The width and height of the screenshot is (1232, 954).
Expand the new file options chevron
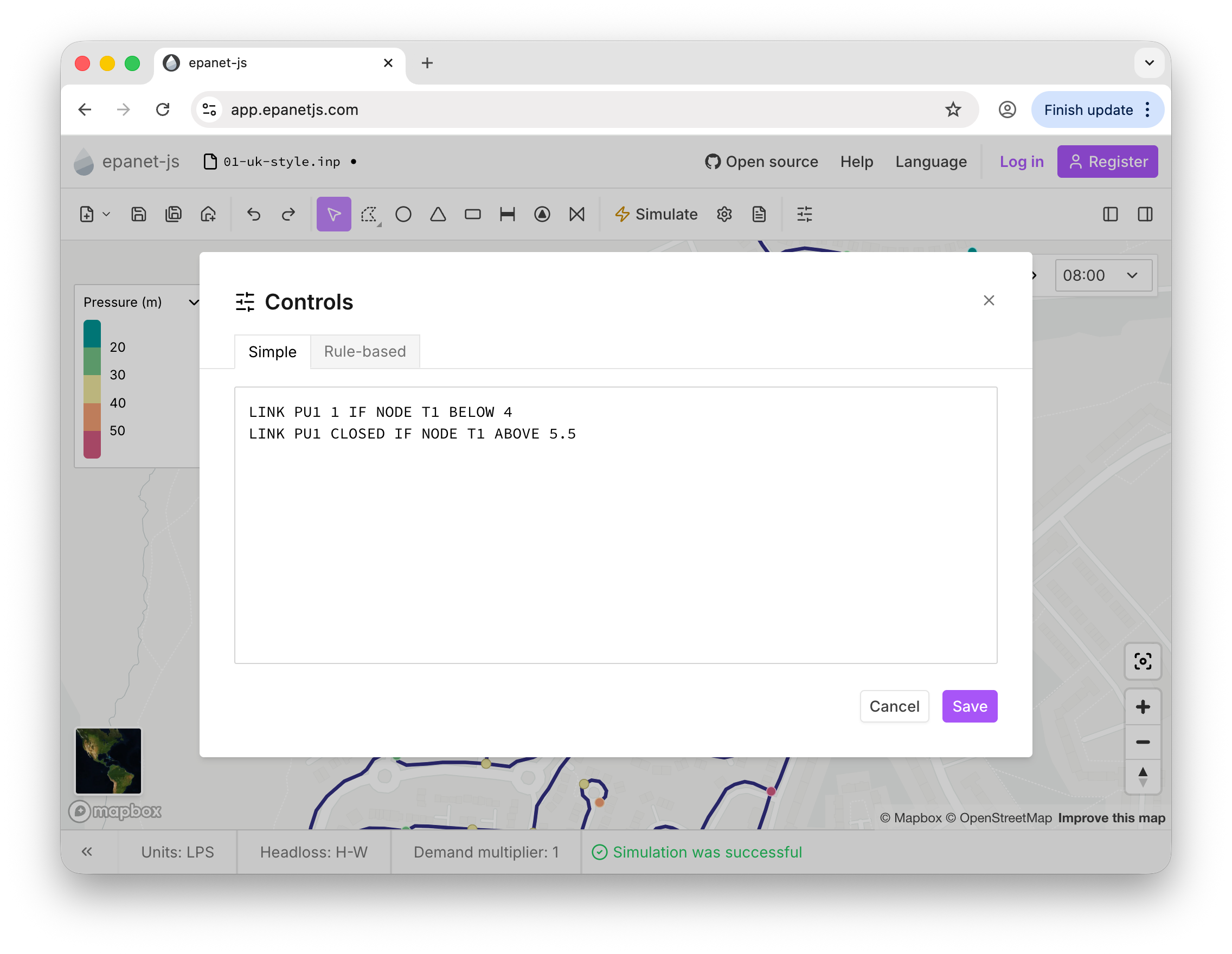point(106,214)
